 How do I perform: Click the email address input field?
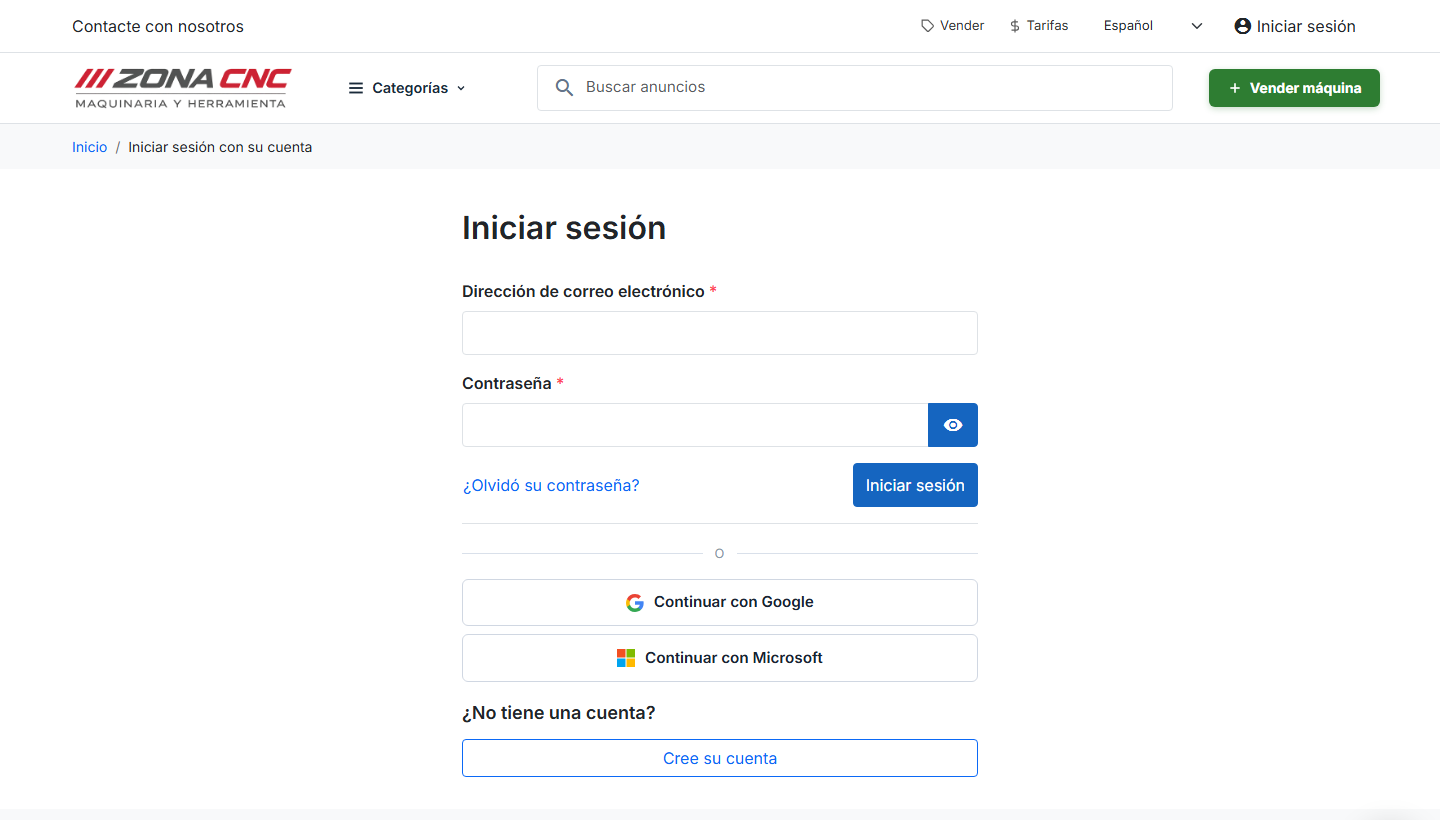(x=720, y=333)
